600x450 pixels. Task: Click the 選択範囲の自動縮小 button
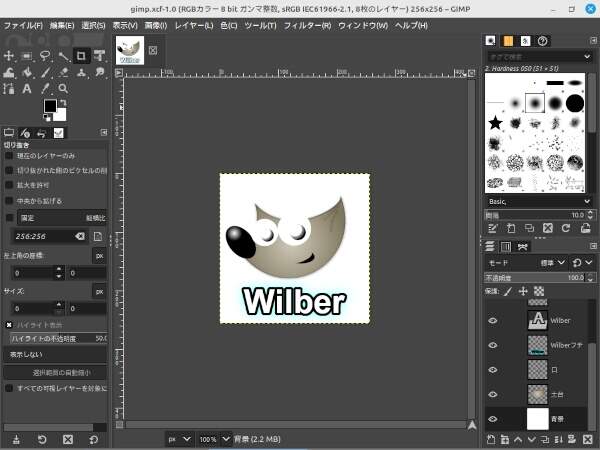coord(56,372)
